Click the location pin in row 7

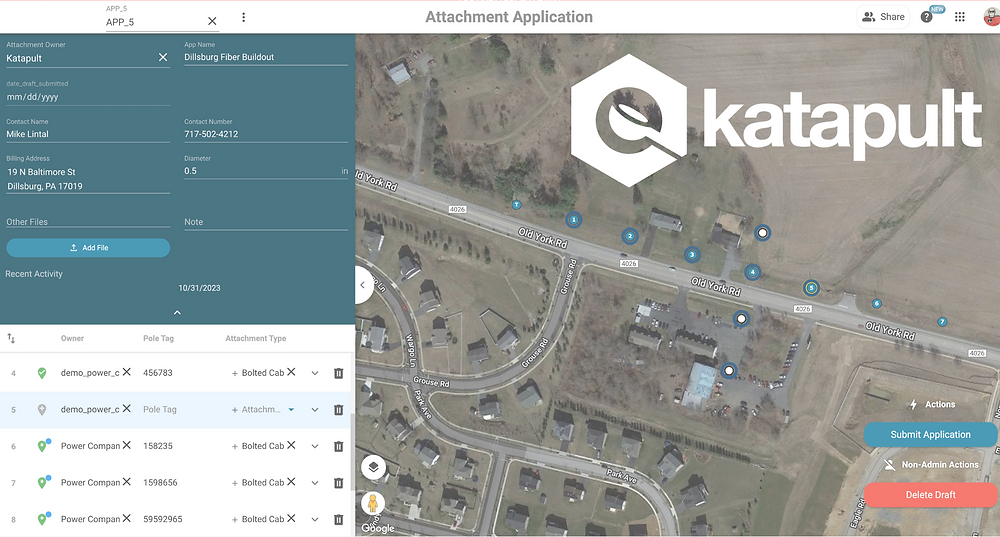pyautogui.click(x=42, y=483)
